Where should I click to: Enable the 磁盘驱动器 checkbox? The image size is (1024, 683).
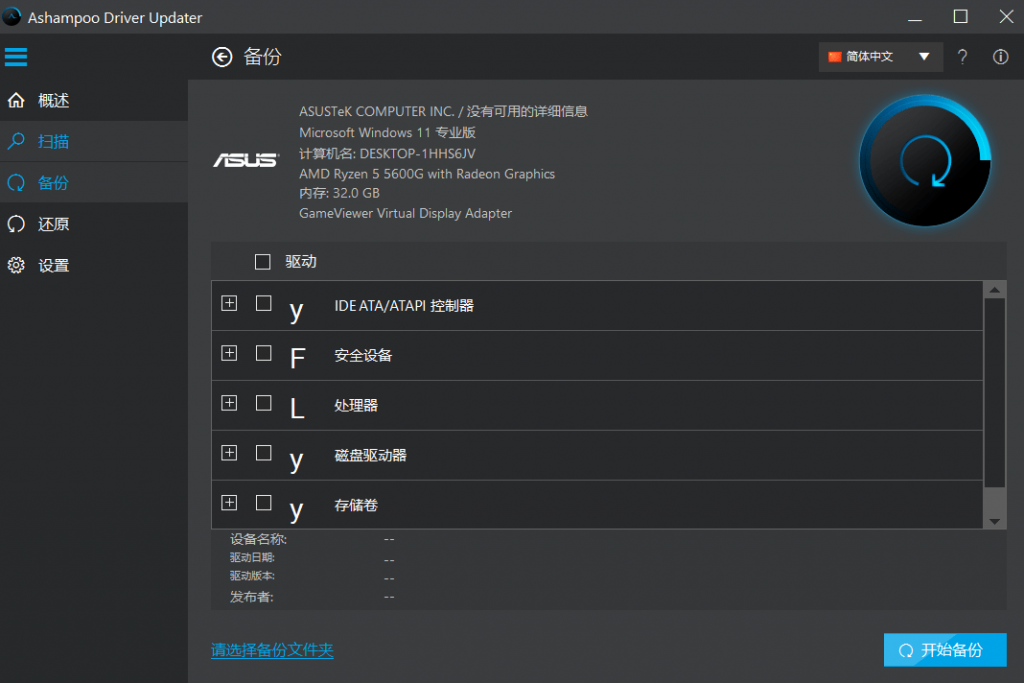264,453
